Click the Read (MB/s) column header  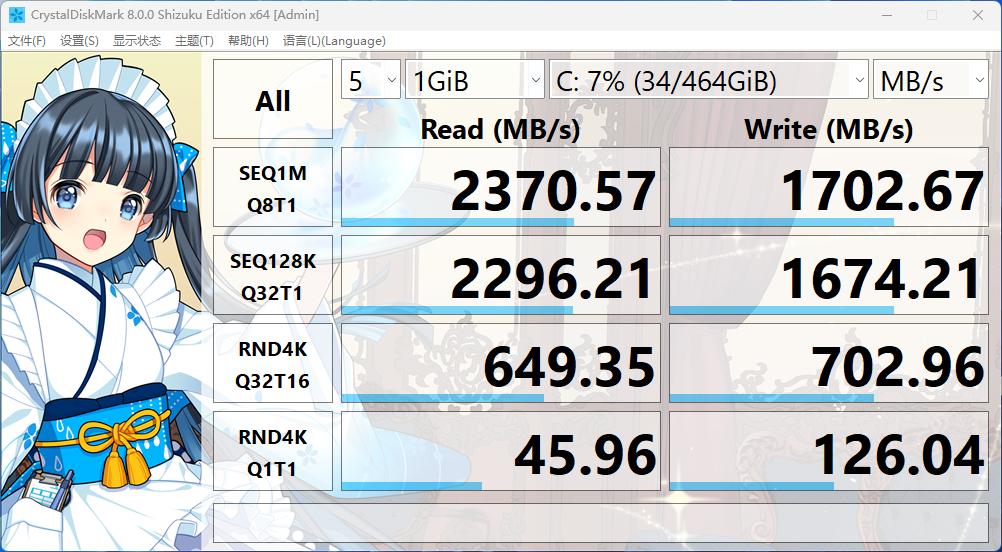tap(500, 130)
